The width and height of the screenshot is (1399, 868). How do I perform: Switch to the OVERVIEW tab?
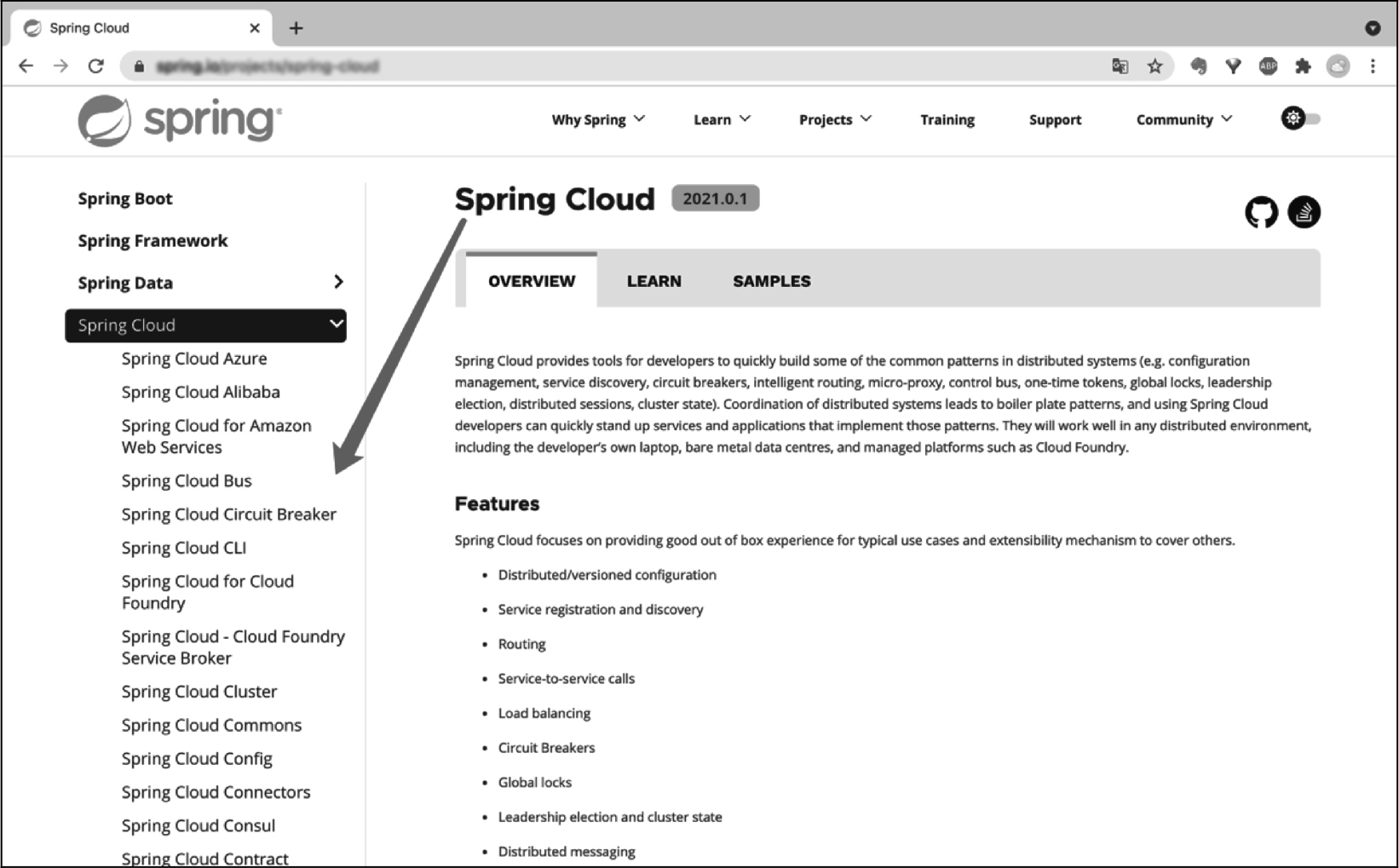(532, 280)
